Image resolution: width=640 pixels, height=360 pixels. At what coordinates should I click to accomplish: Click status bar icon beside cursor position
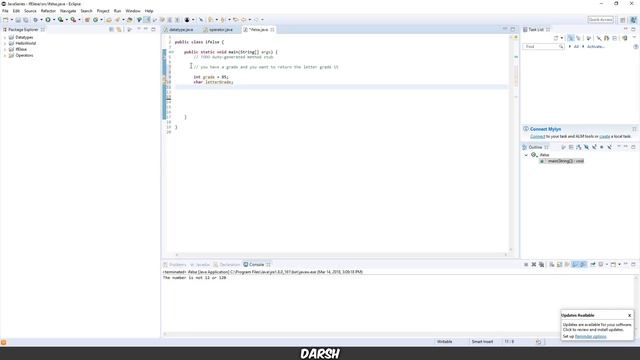pyautogui.click(x=538, y=342)
